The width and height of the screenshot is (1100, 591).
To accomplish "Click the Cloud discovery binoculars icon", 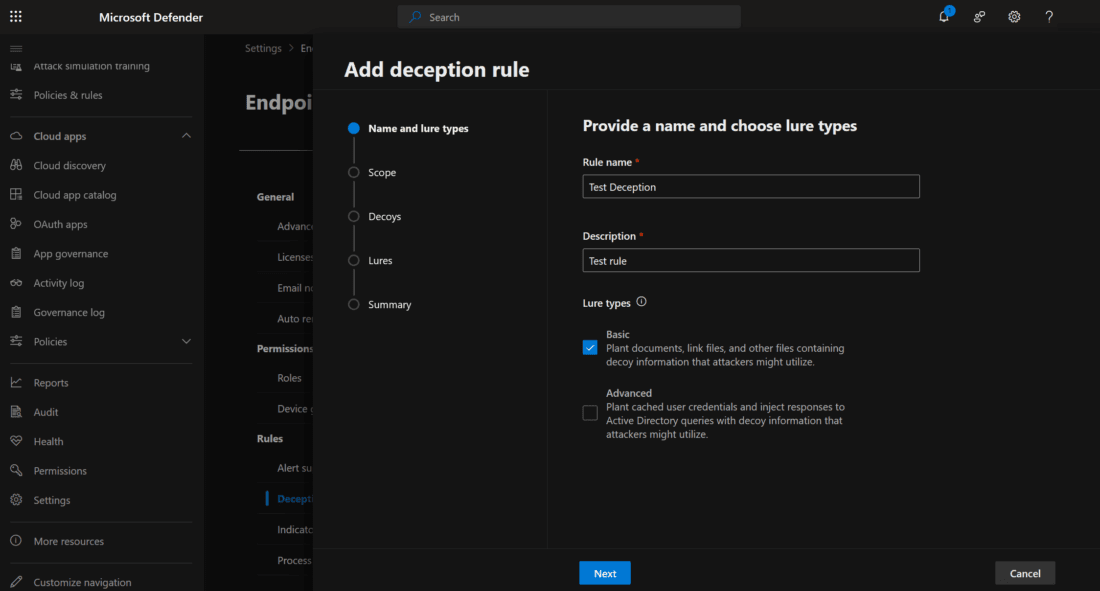I will [x=16, y=166].
